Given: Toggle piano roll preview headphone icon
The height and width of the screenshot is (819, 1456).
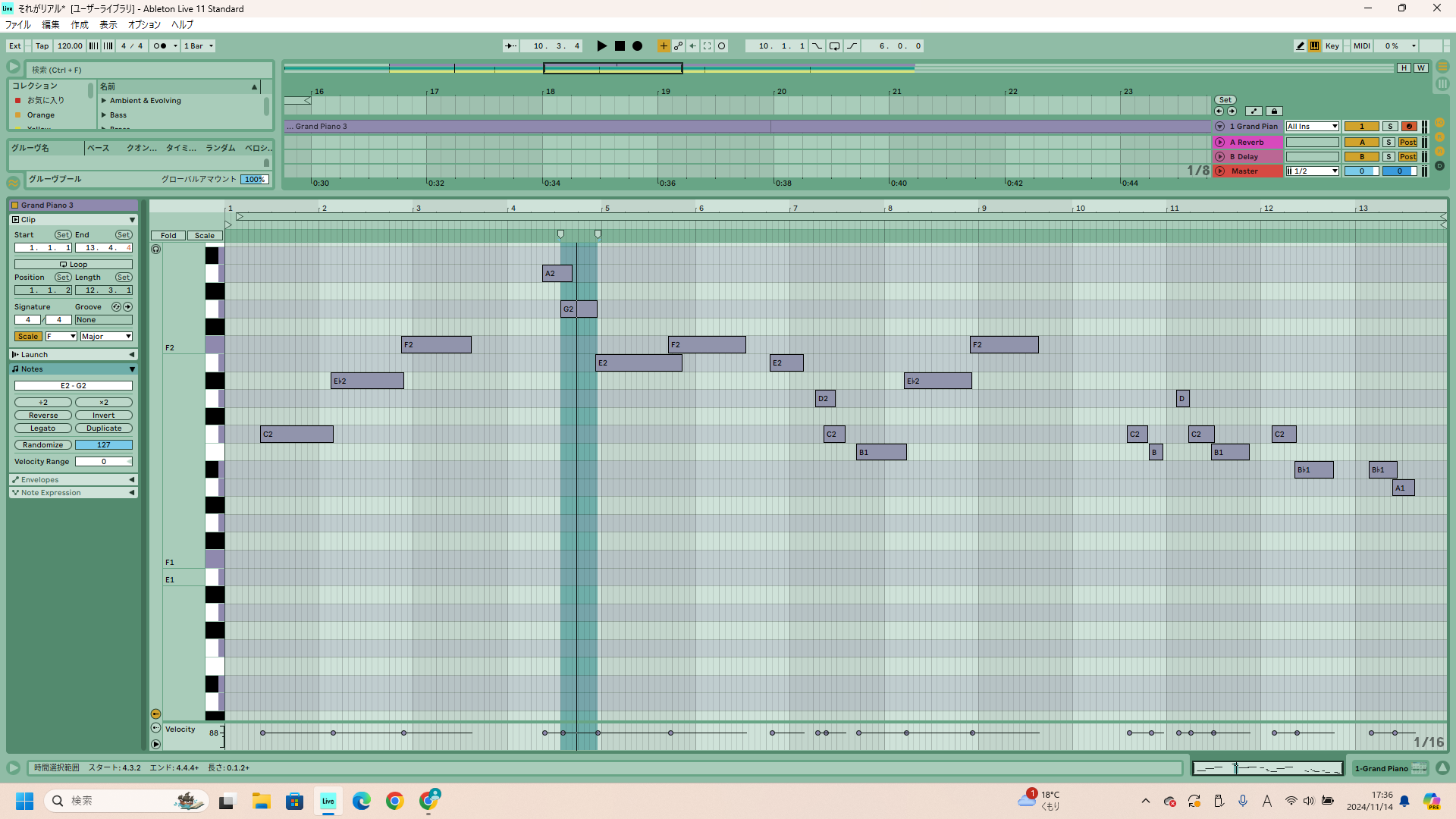Looking at the screenshot, I should pyautogui.click(x=155, y=249).
